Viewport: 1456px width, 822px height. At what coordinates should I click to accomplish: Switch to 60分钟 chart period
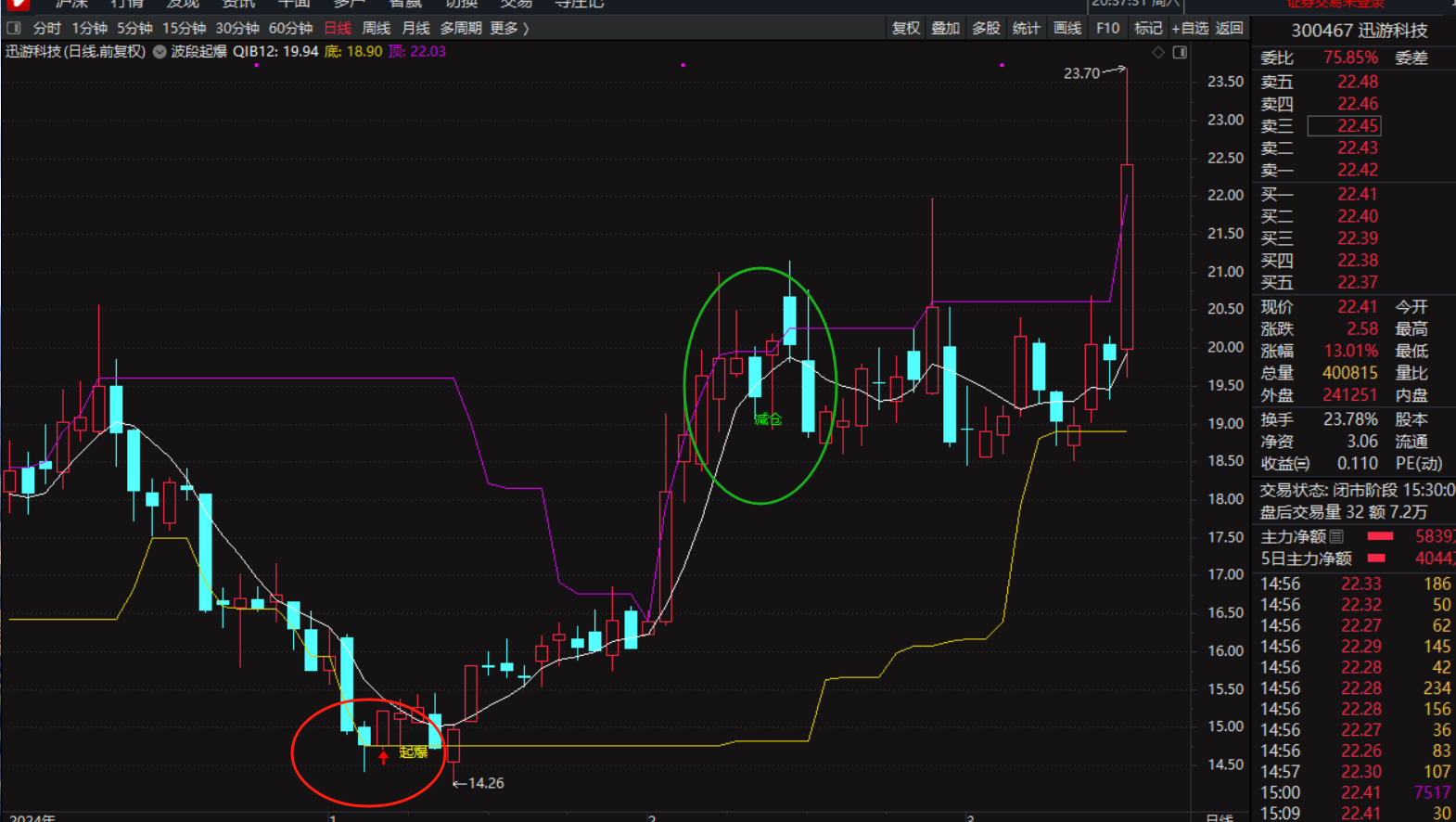pyautogui.click(x=290, y=29)
